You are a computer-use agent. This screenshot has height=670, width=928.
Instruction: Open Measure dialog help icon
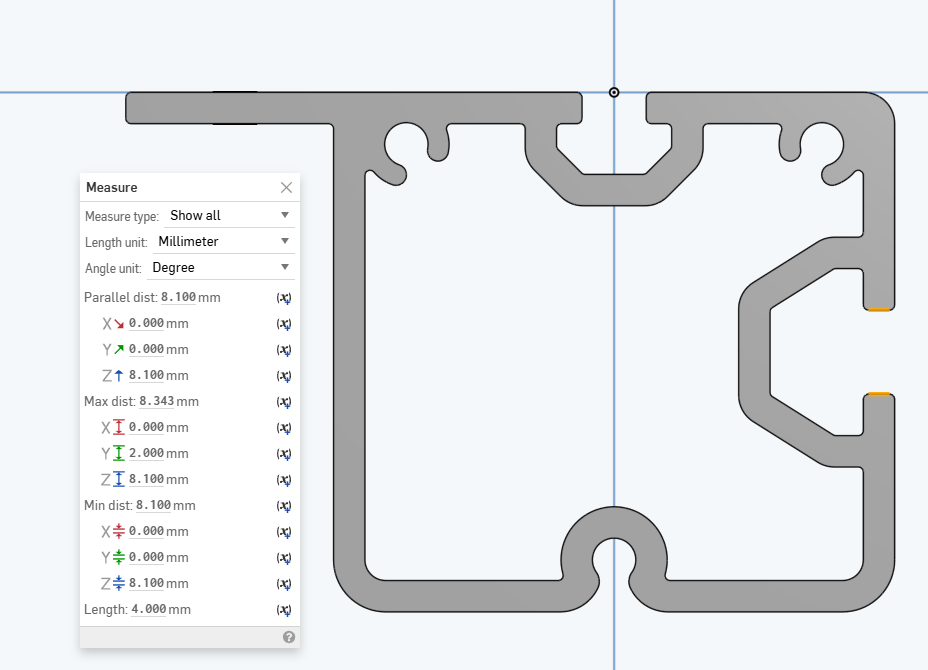pyautogui.click(x=289, y=637)
